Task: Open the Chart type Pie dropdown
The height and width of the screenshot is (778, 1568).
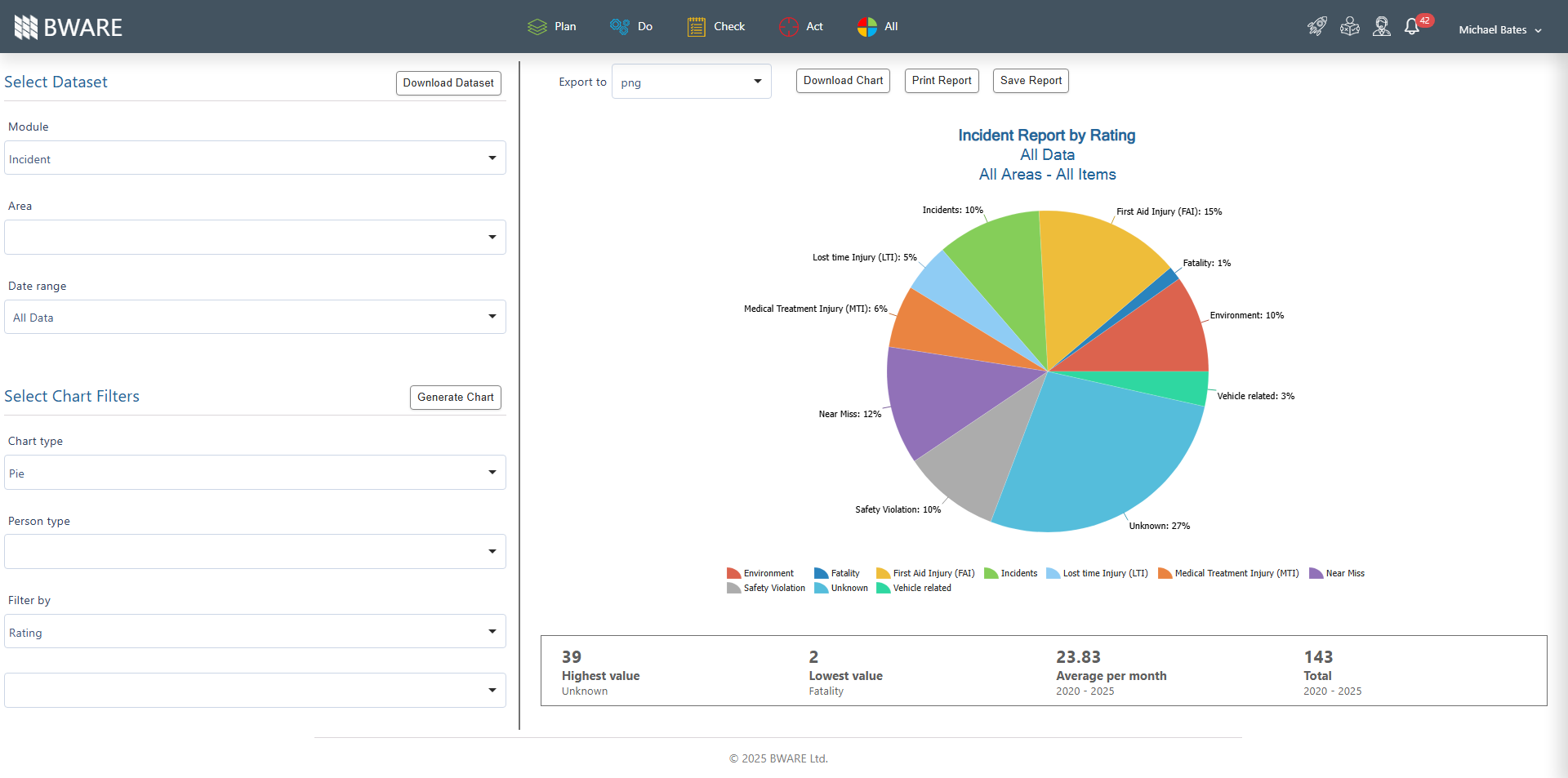Action: tap(255, 473)
